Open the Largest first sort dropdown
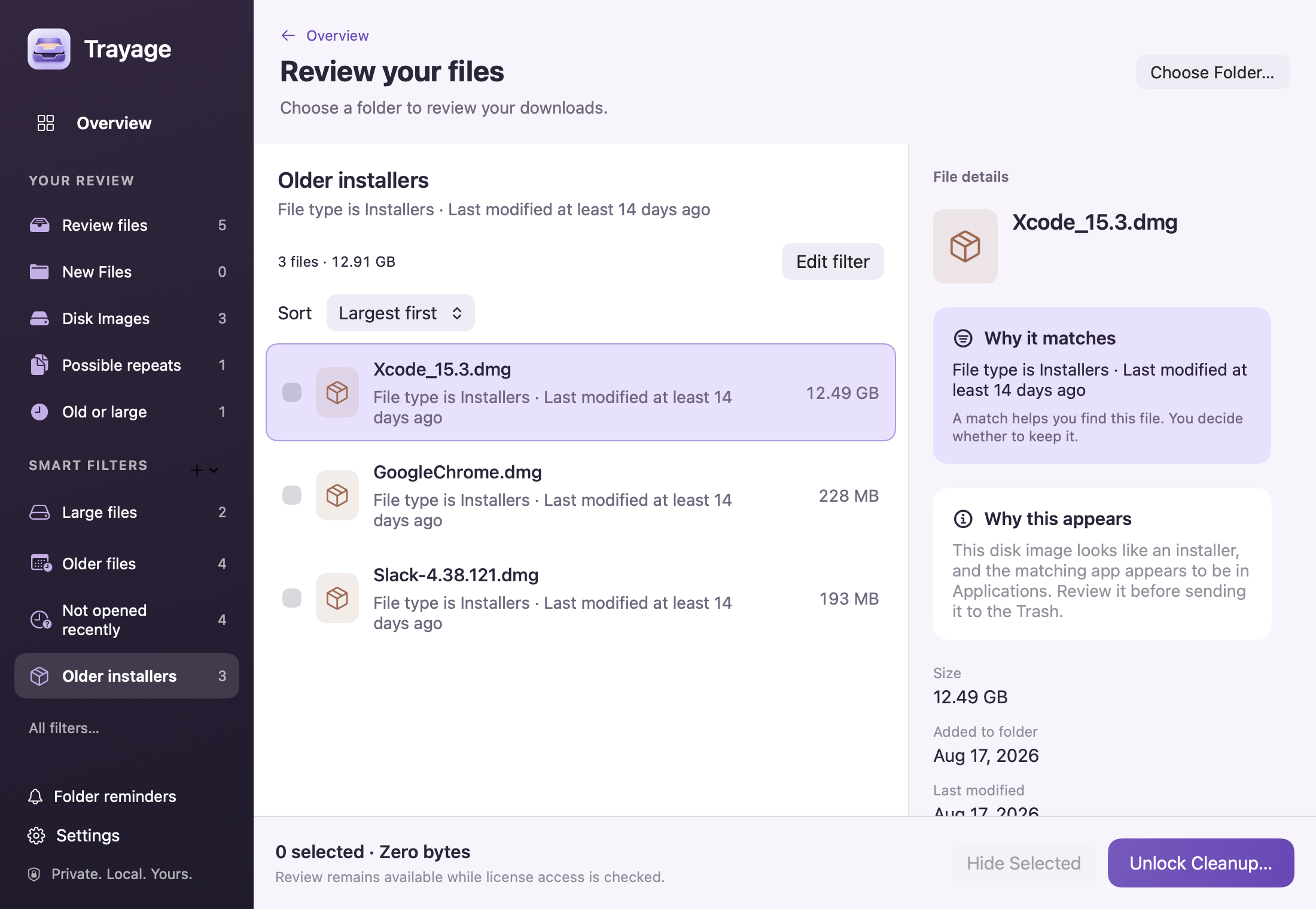This screenshot has width=1316, height=909. (400, 313)
